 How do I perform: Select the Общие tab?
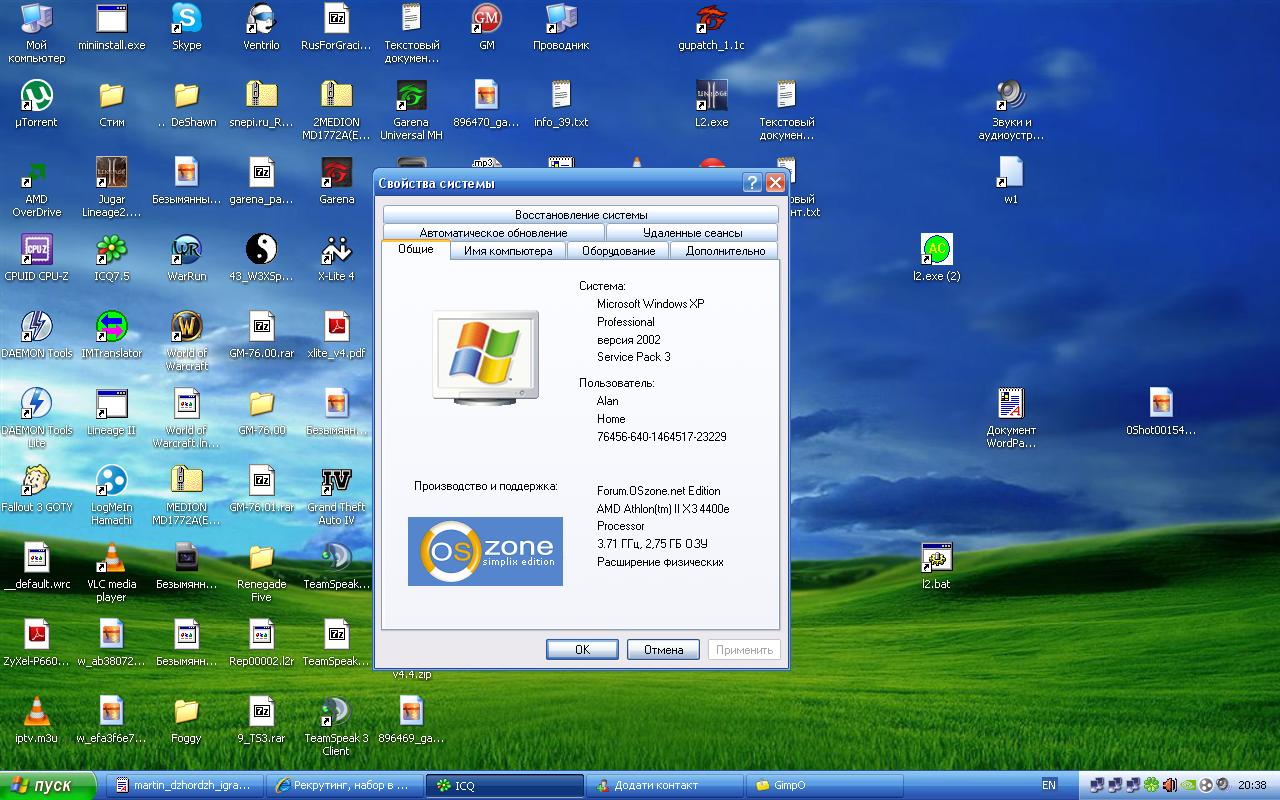click(416, 249)
